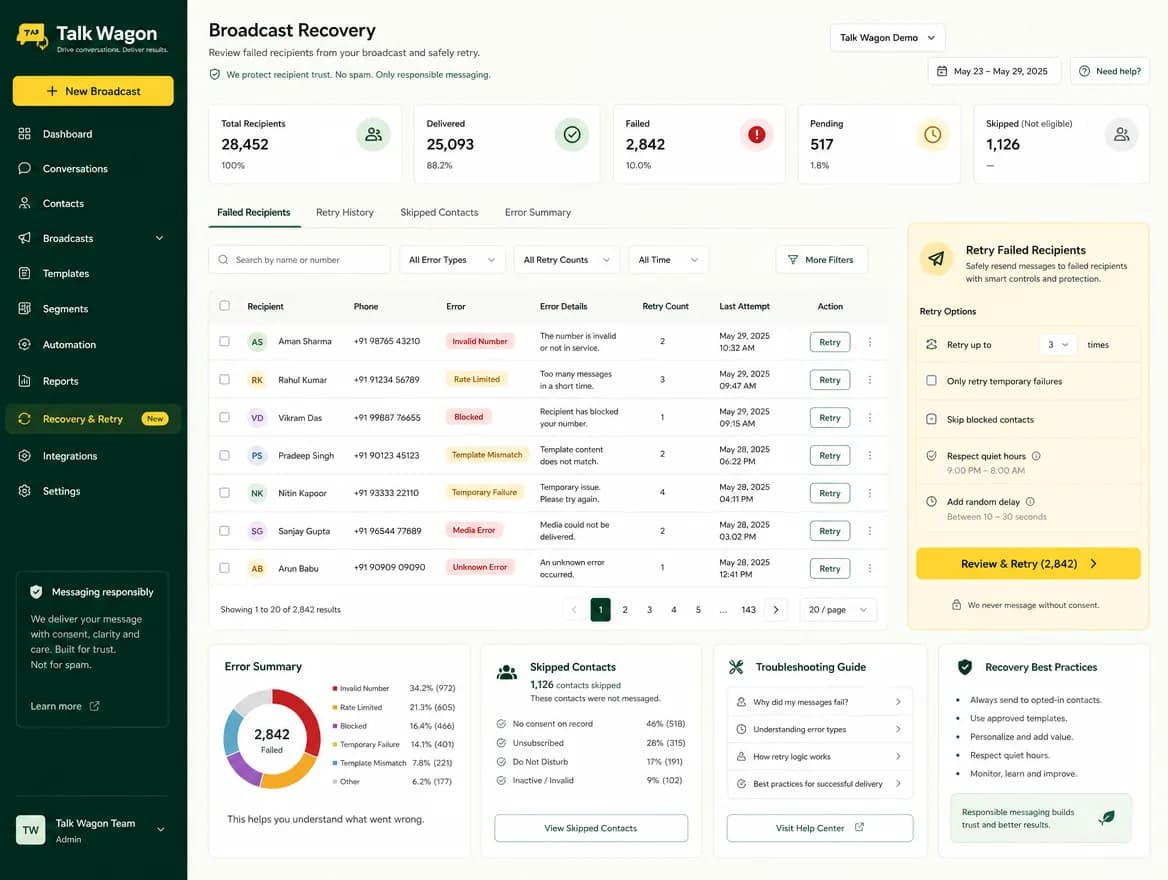
Task: Open the Templates document icon
Action: click(25, 273)
